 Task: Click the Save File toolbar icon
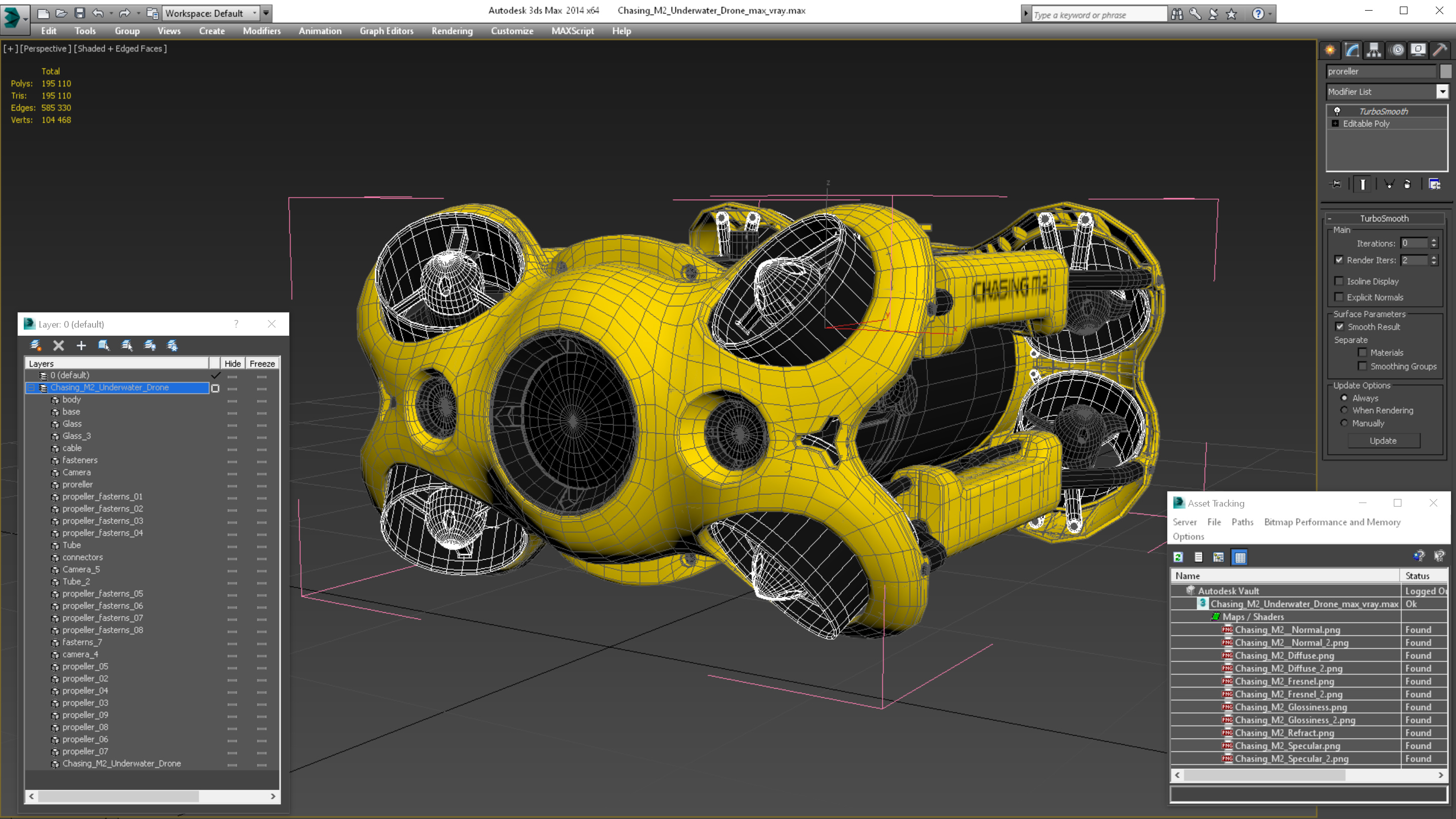(x=79, y=13)
